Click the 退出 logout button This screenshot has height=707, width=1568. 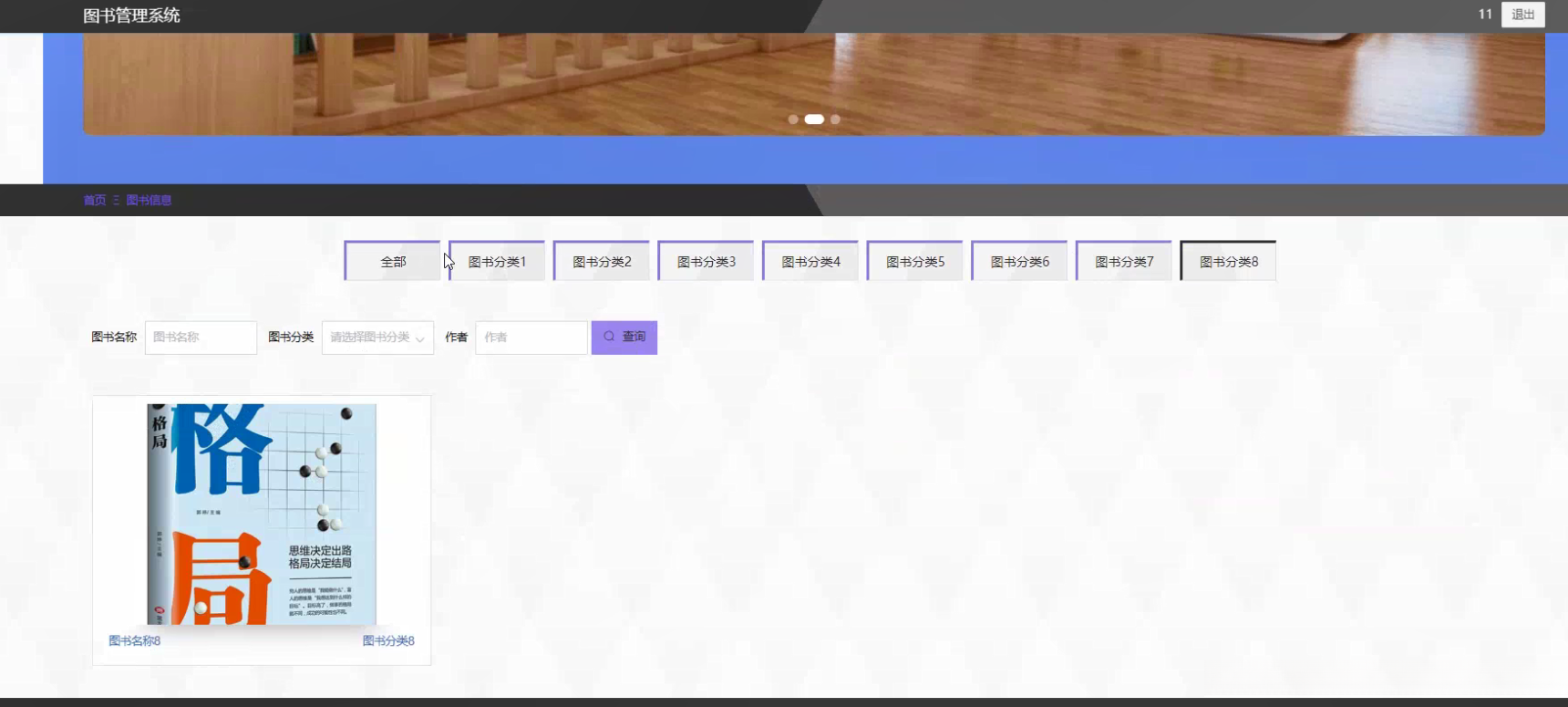pos(1523,15)
